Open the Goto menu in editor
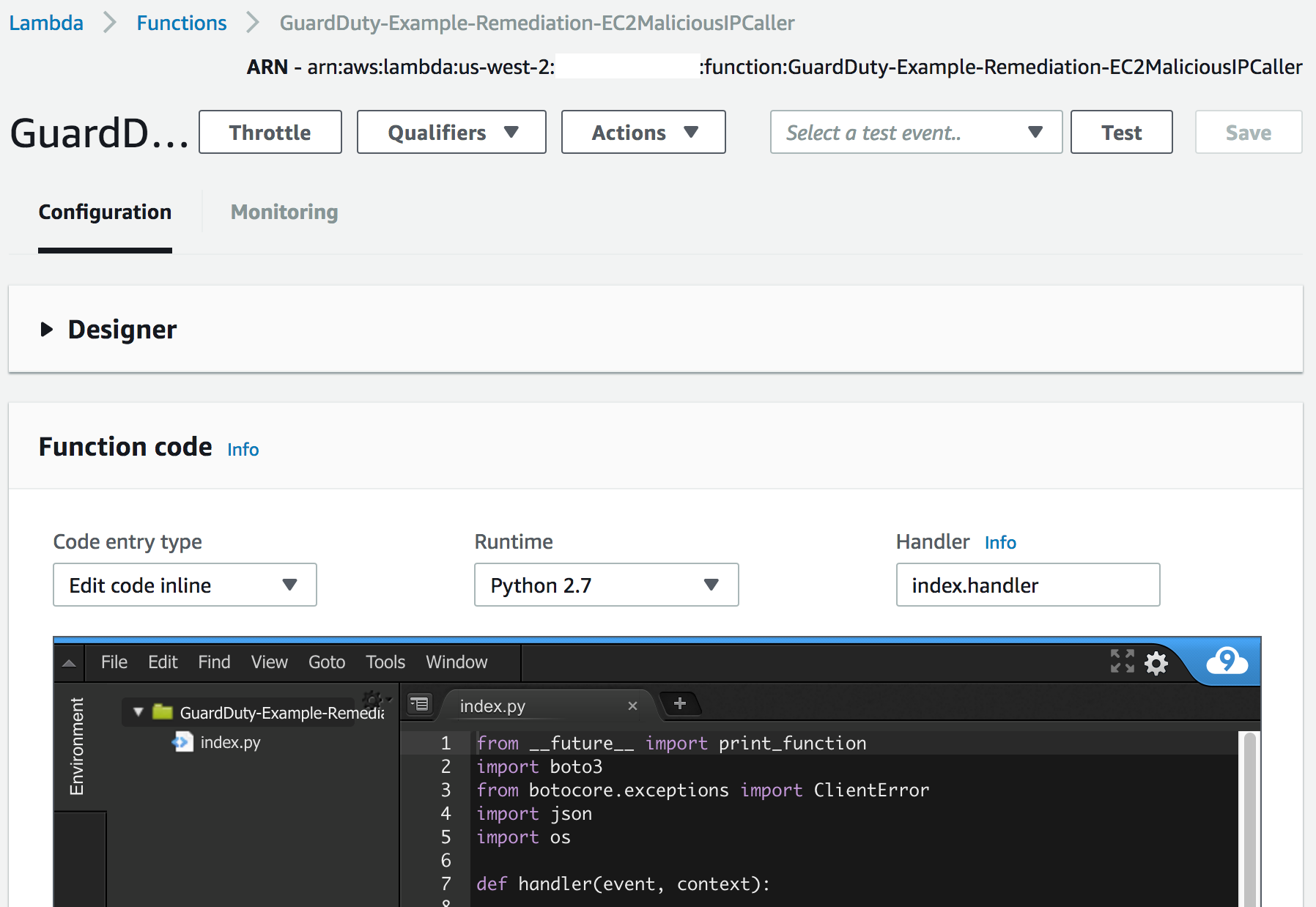1316x907 pixels. point(327,662)
